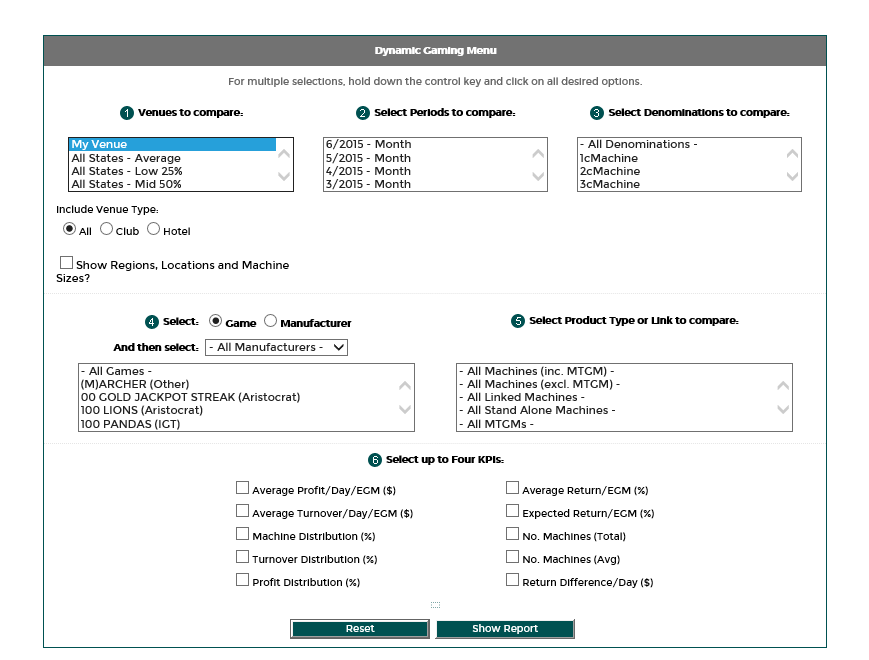Select '- All Linked Machines -' option
The width and height of the screenshot is (869, 660).
pos(616,397)
